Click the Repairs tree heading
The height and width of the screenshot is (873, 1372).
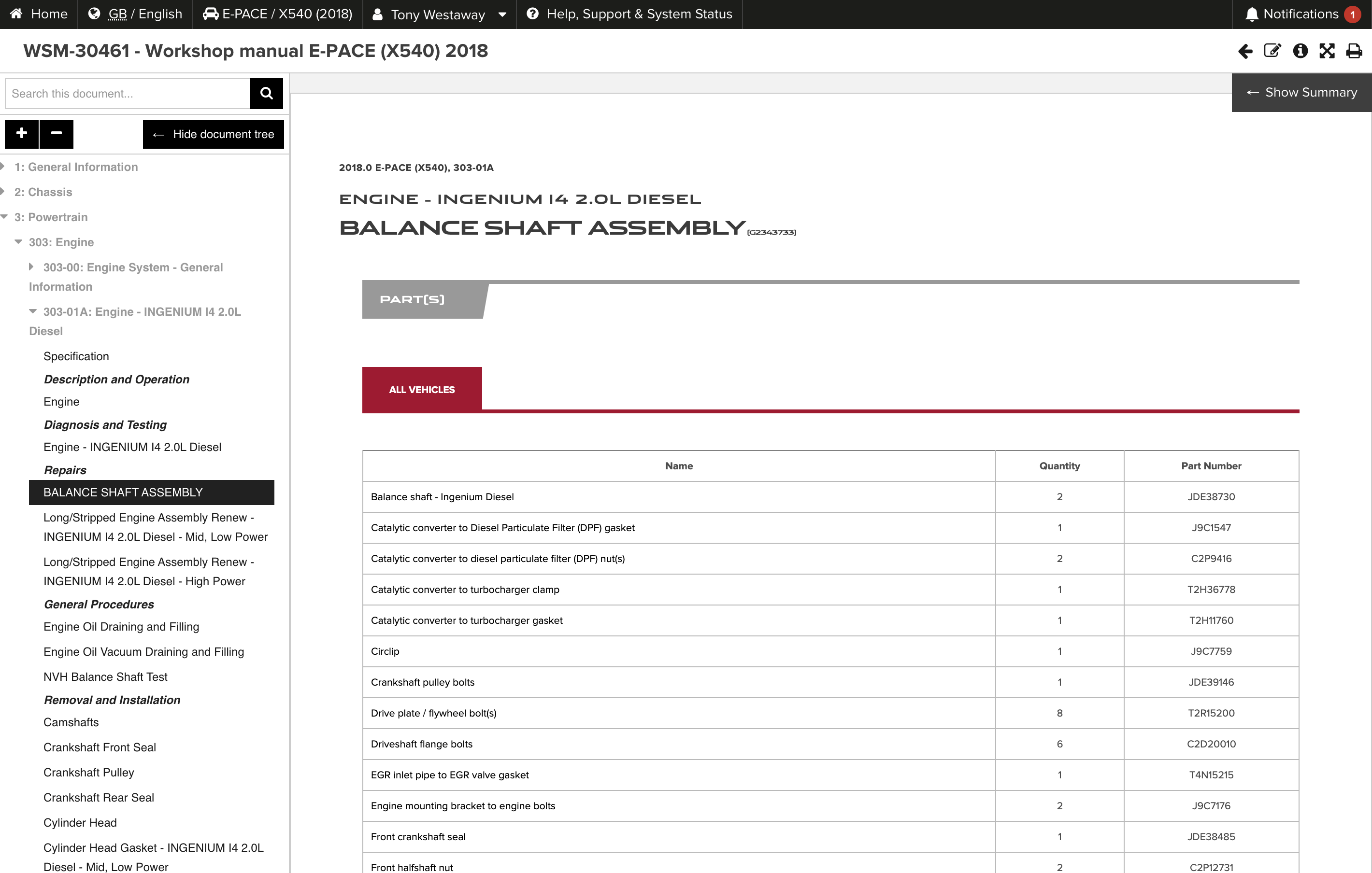tap(65, 470)
